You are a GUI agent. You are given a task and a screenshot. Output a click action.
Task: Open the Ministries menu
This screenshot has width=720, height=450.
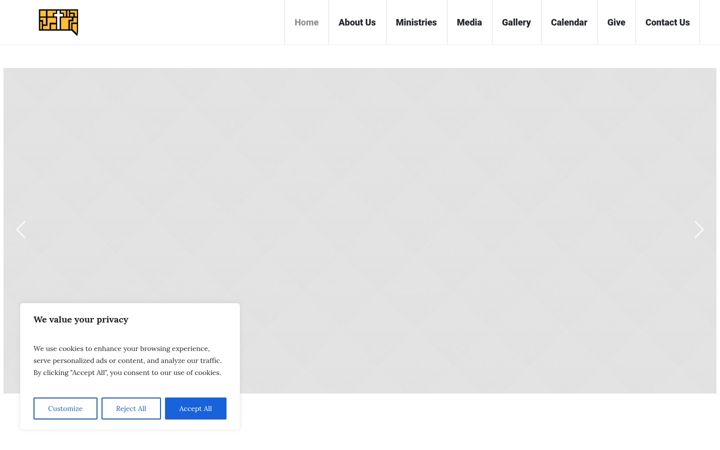click(x=416, y=22)
